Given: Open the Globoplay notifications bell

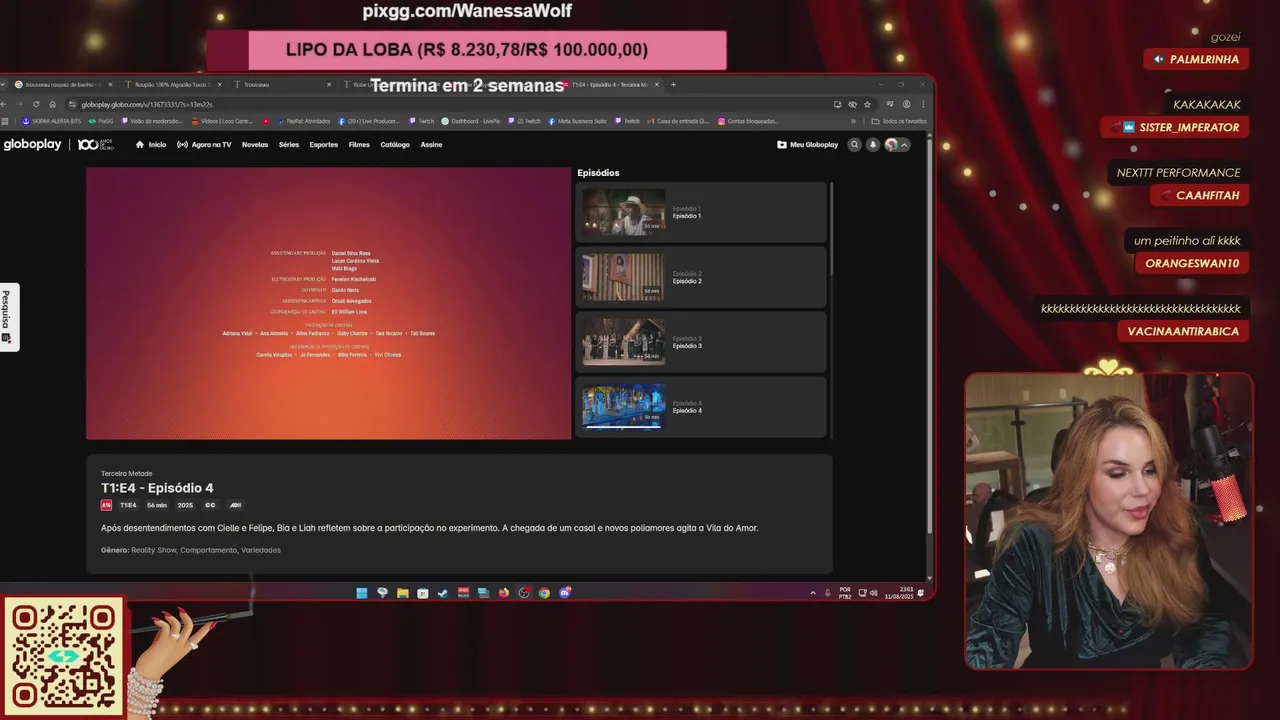Looking at the screenshot, I should [x=873, y=145].
